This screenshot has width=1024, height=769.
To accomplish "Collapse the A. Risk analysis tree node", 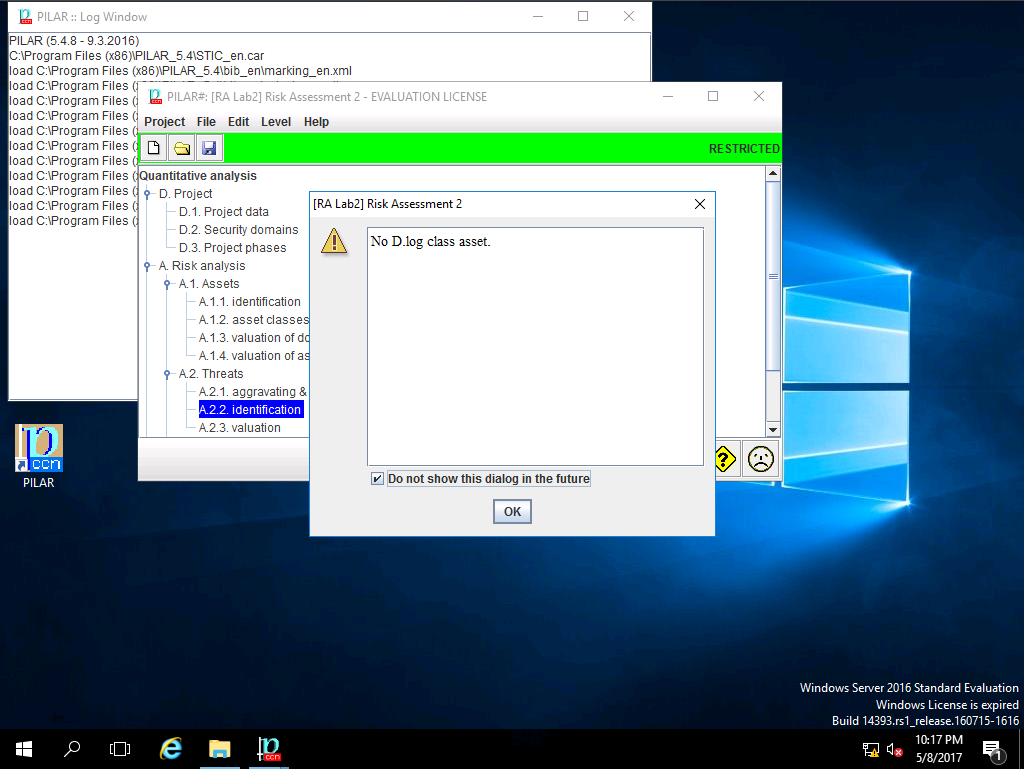I will (147, 266).
